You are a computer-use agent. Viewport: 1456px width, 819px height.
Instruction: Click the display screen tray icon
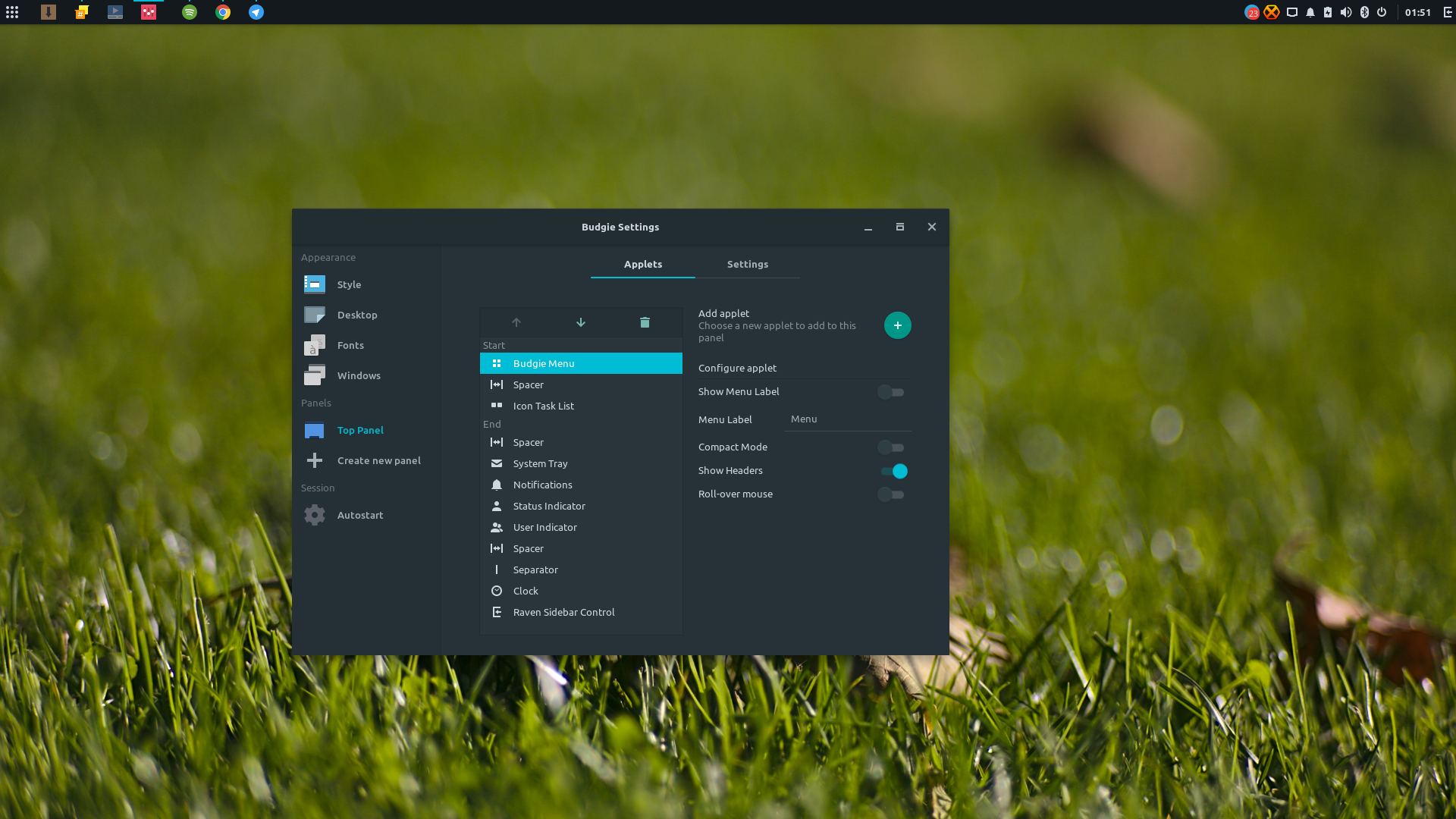(1292, 12)
